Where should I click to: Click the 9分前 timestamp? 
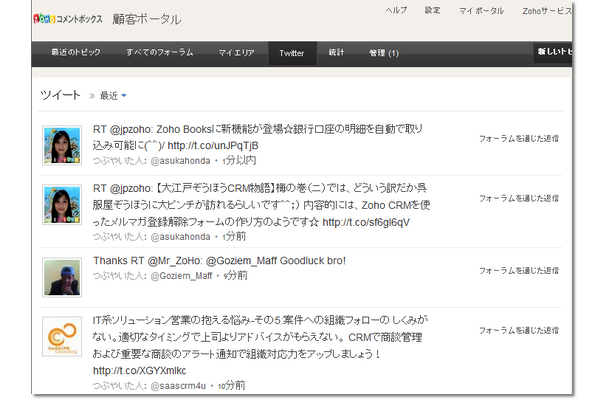235,276
